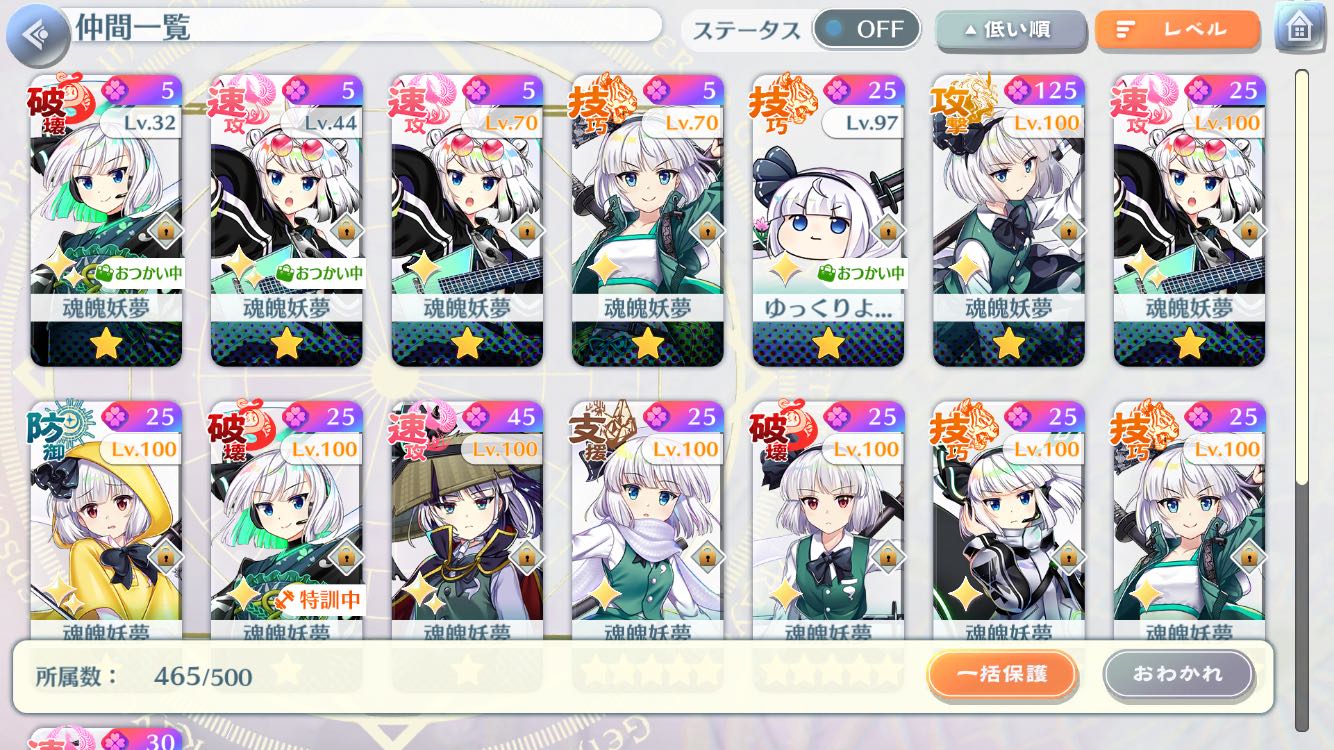Choose the 特訓中 Youmu card

(287, 520)
